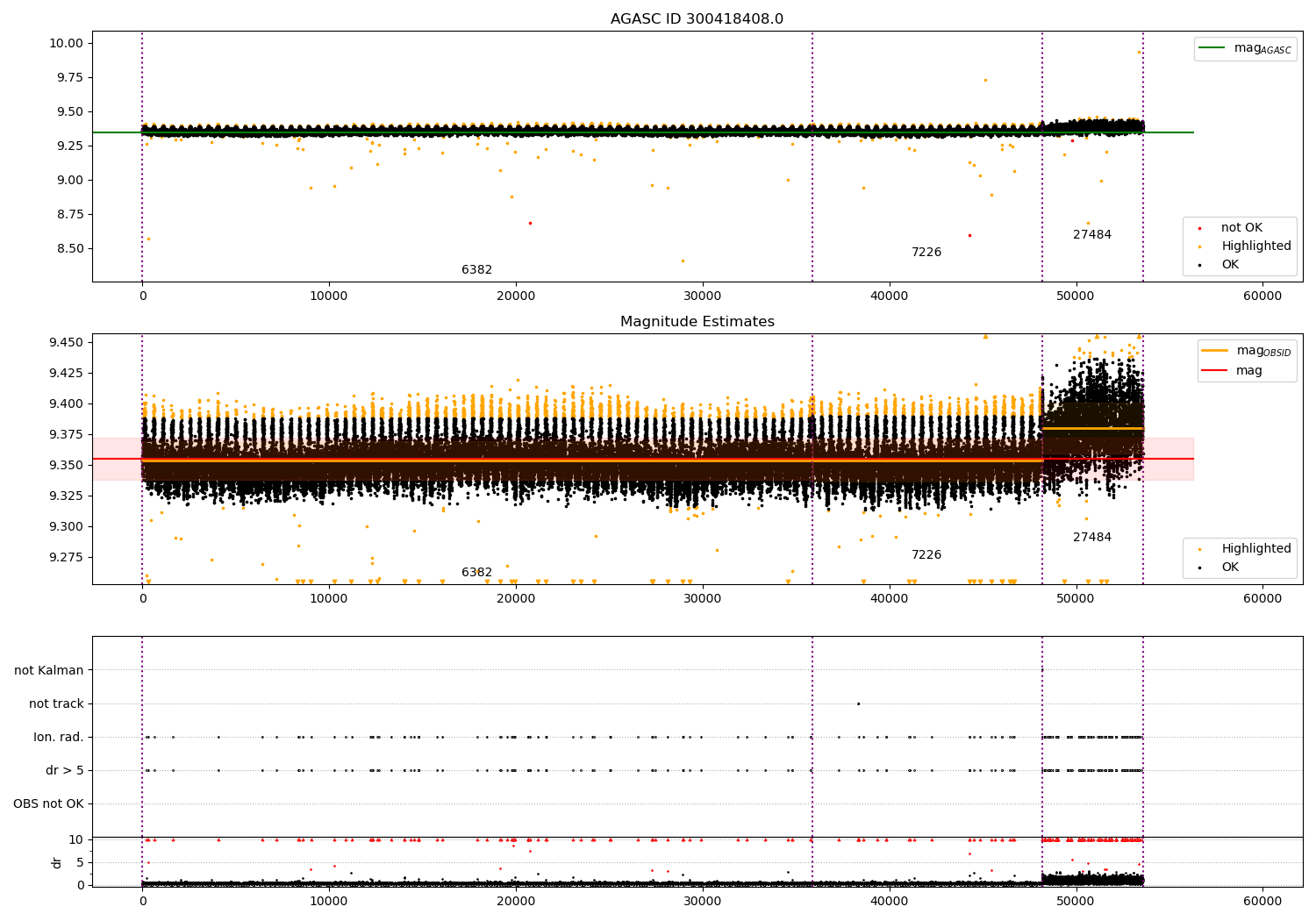Image resolution: width=1316 pixels, height=921 pixels.
Task: Click the "8.75" y-axis tick label
Action: [69, 215]
